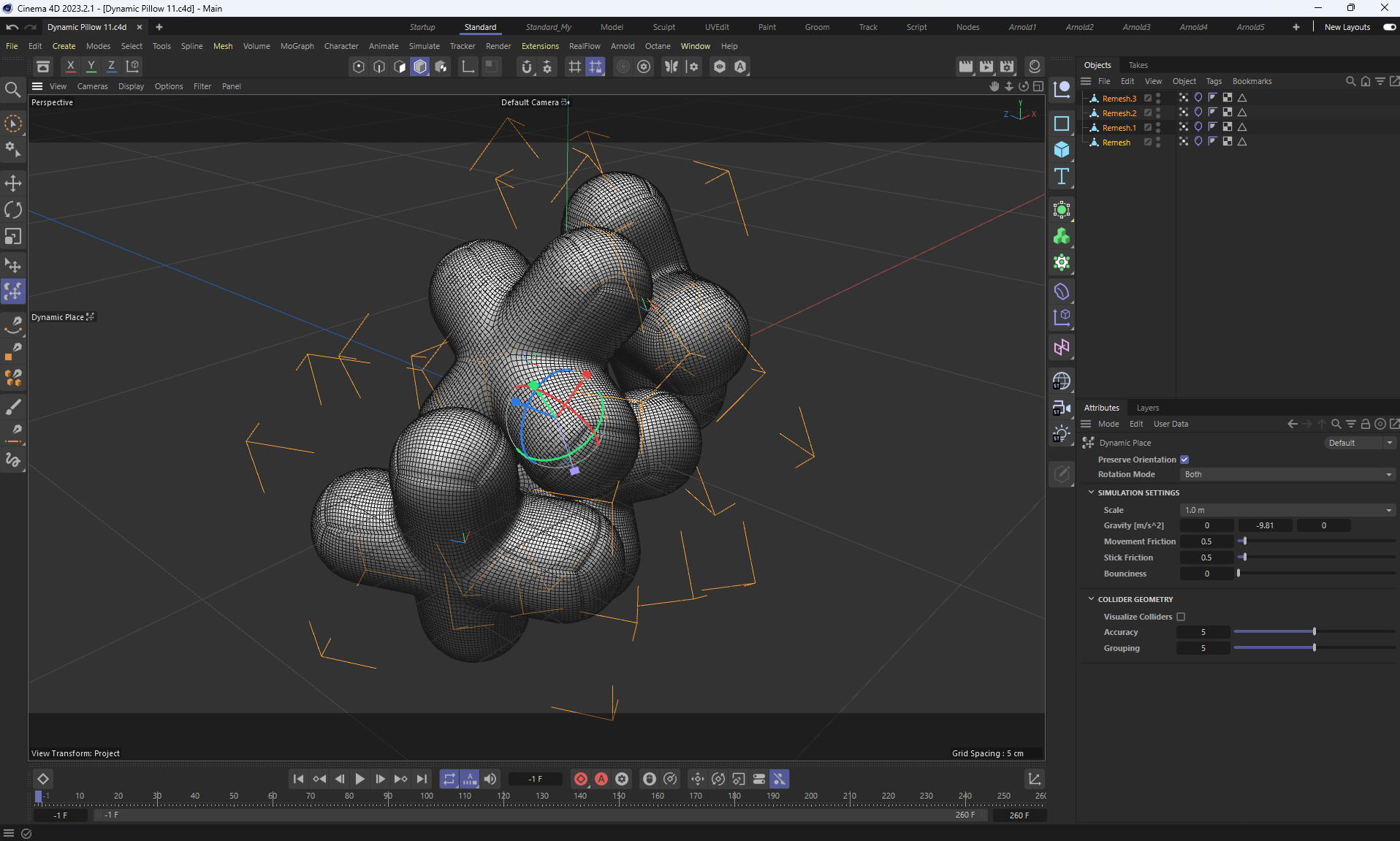Click the Text spline icon

tap(1062, 176)
